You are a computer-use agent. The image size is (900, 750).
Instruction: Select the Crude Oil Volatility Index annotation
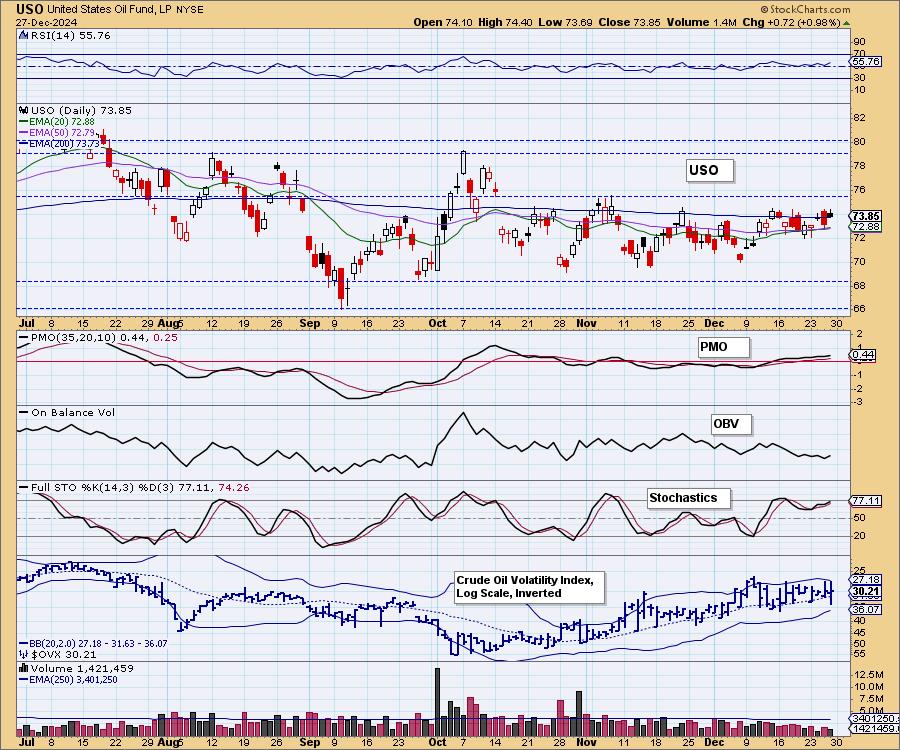529,586
